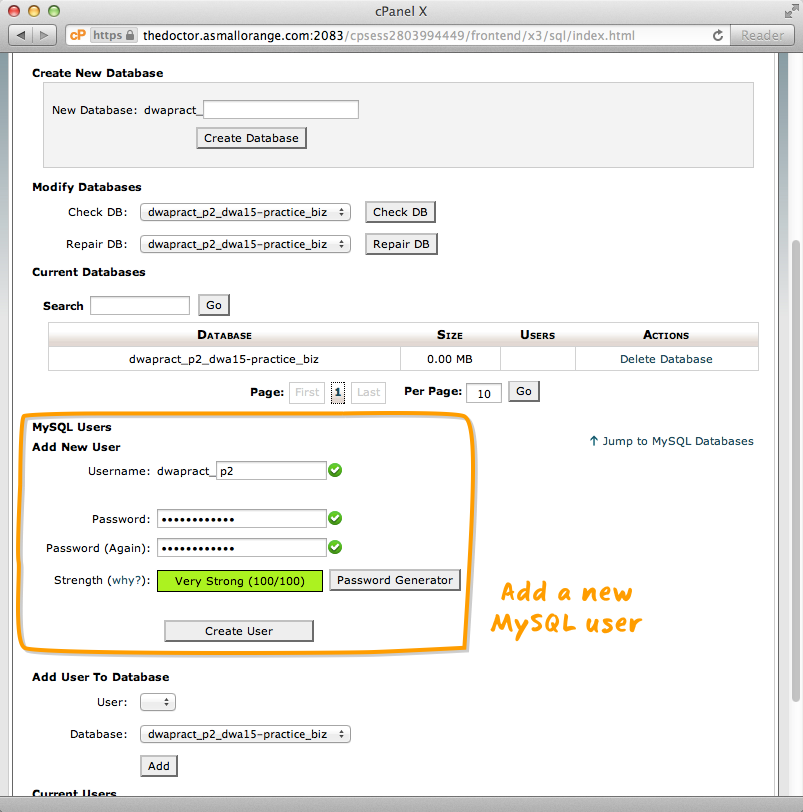This screenshot has width=803, height=812.
Task: Click the Delete Database link
Action: 666,359
